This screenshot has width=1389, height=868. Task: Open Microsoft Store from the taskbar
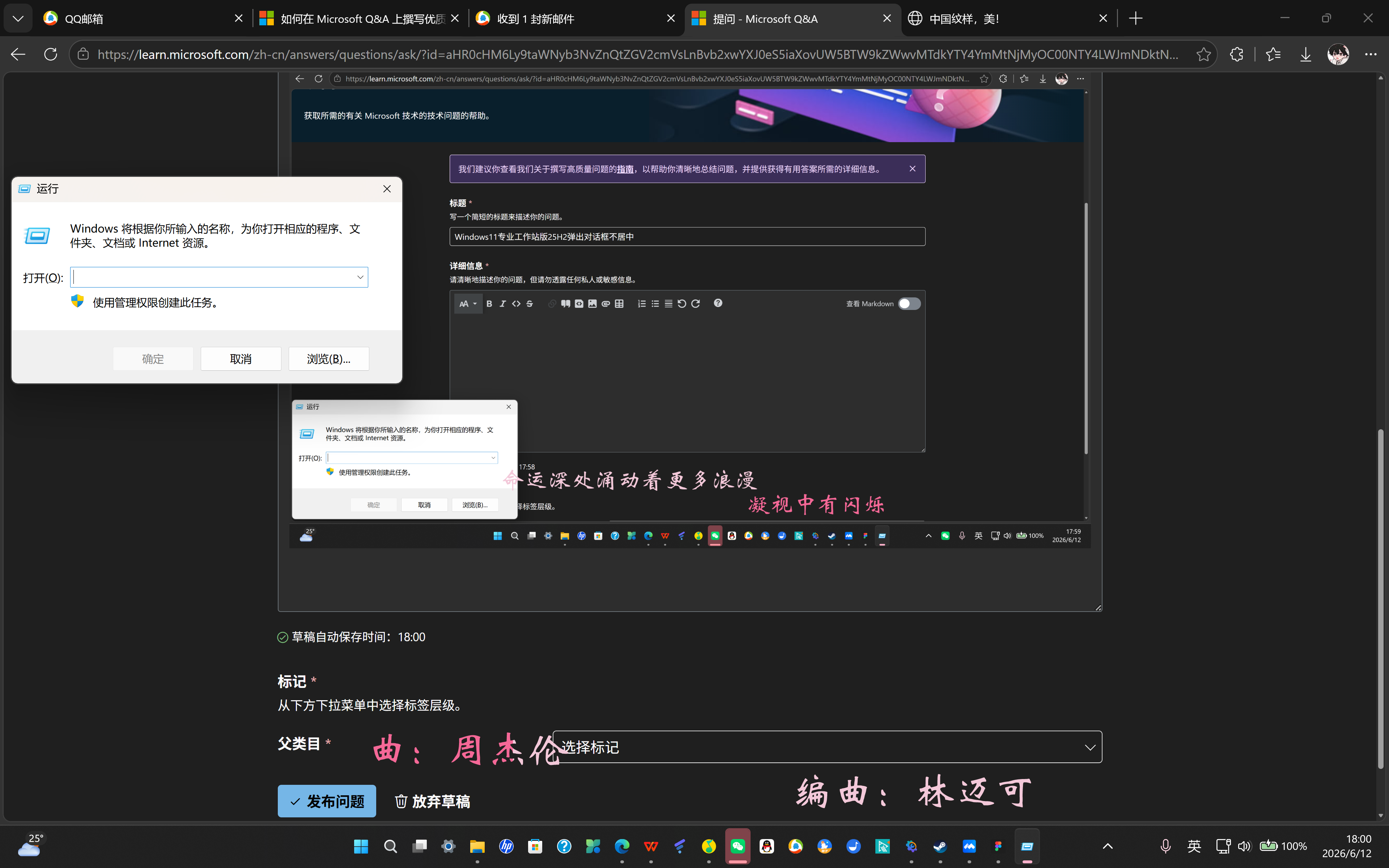coord(535,846)
